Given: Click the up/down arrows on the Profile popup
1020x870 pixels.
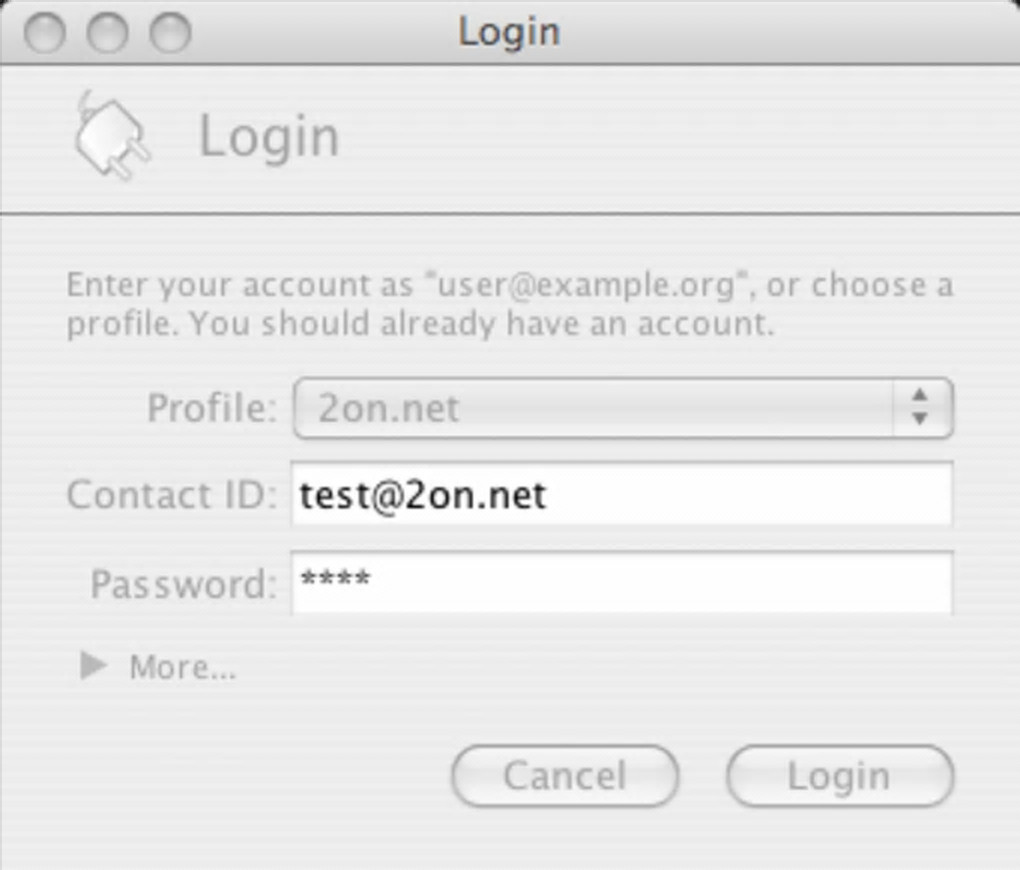Looking at the screenshot, I should [920, 408].
